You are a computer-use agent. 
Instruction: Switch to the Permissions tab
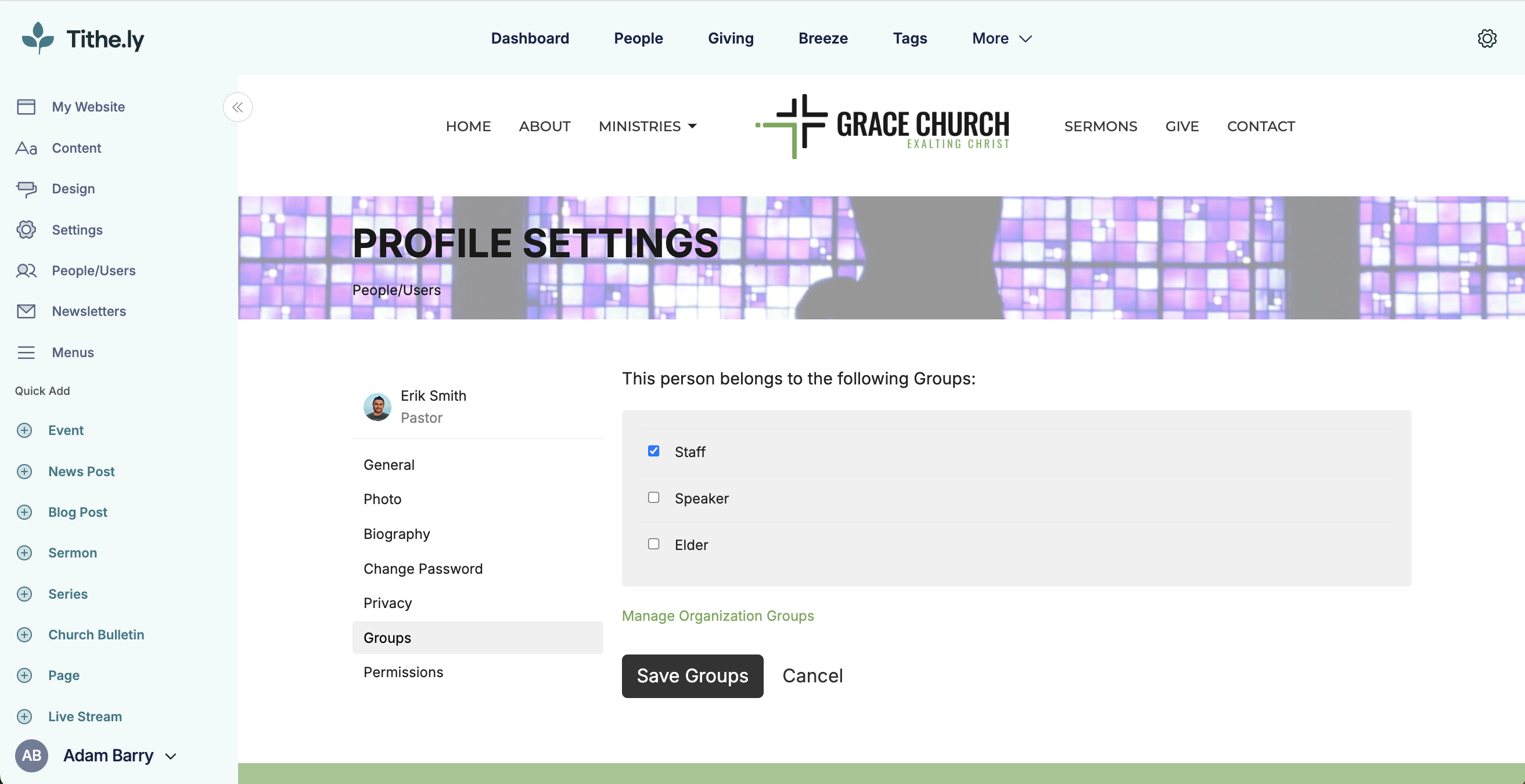403,672
